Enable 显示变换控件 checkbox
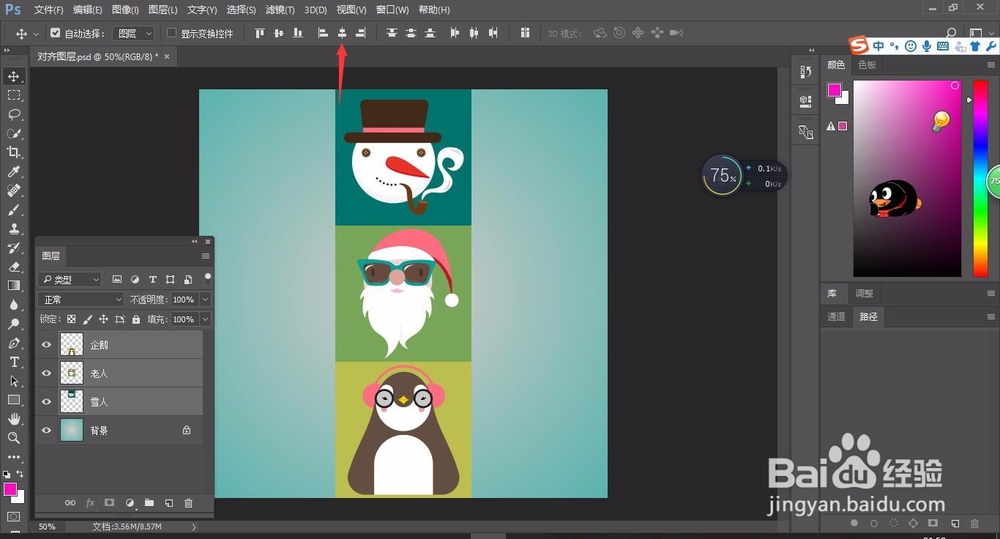 172,33
